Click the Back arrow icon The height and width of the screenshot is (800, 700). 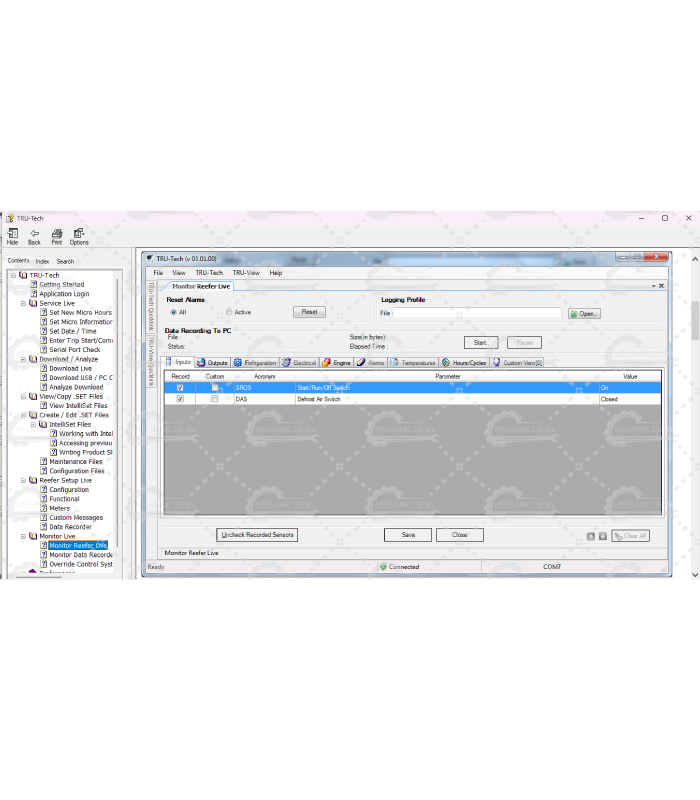[x=34, y=233]
